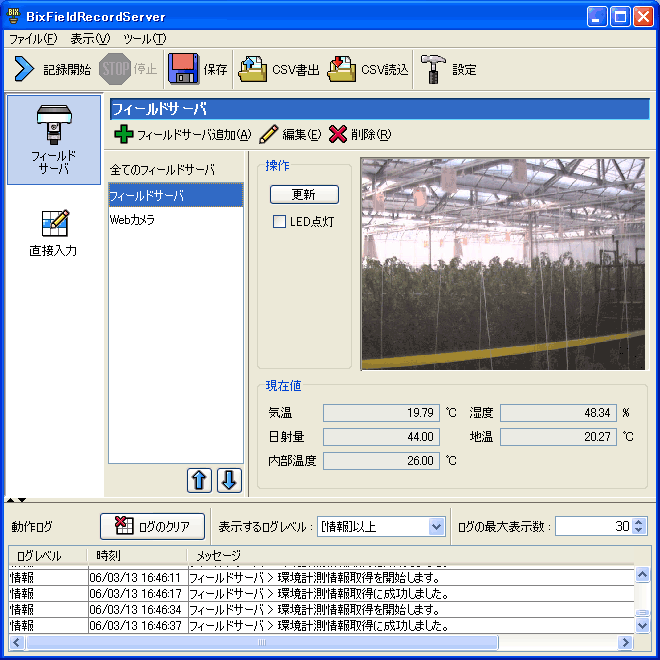Image resolution: width=660 pixels, height=660 pixels.
Task: Click the red X 削除 delete icon
Action: click(x=338, y=135)
